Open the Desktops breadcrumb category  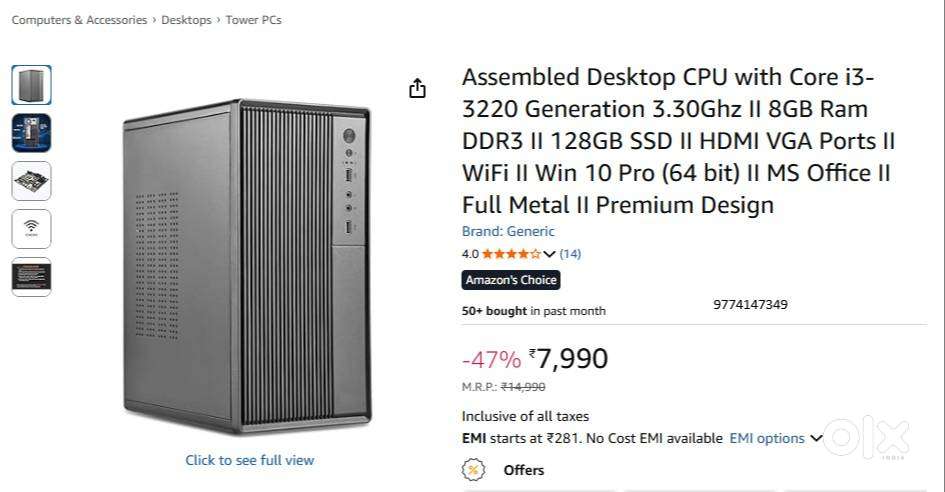point(187,20)
